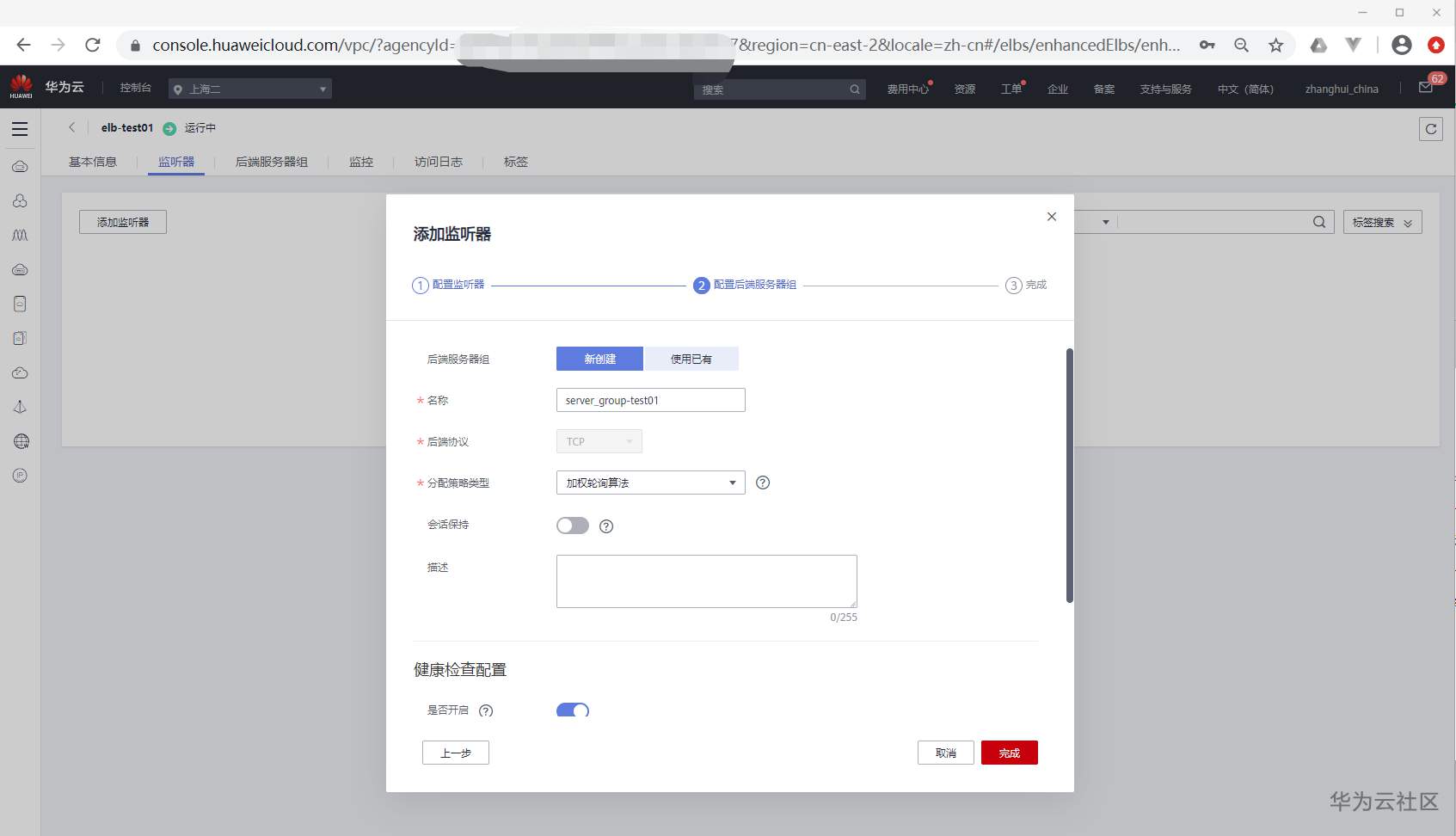The image size is (1456, 836).
Task: Open the mail notifications with 62 badge
Action: click(1427, 87)
